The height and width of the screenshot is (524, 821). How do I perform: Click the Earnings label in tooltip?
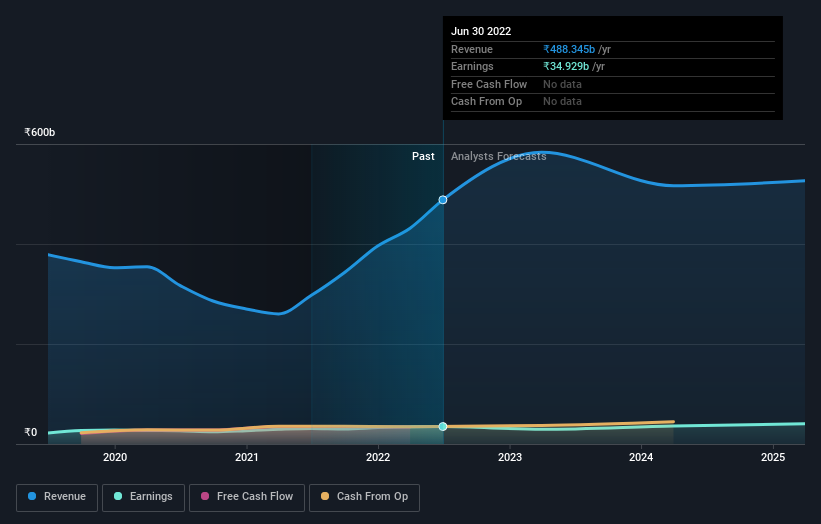[x=472, y=66]
